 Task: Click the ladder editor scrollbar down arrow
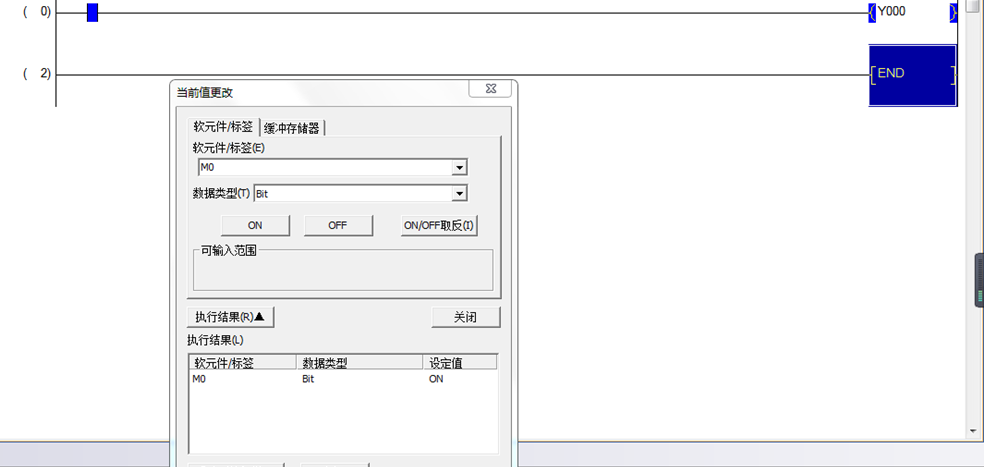click(x=973, y=431)
